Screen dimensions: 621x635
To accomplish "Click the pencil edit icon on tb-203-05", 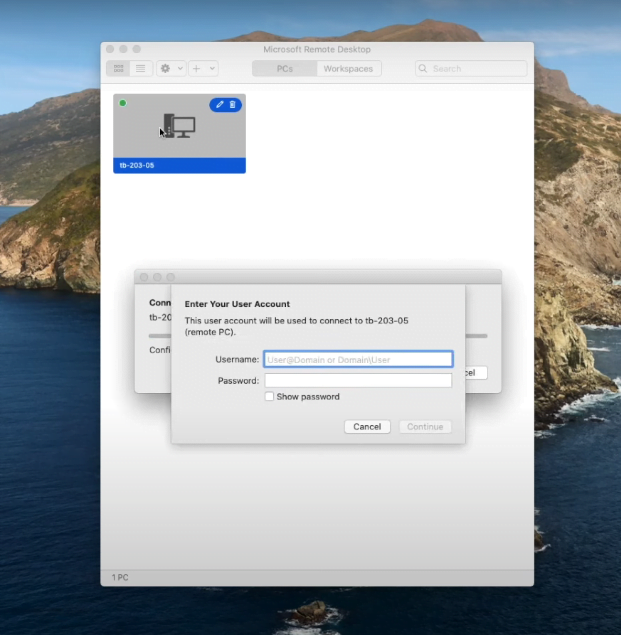I will point(220,105).
